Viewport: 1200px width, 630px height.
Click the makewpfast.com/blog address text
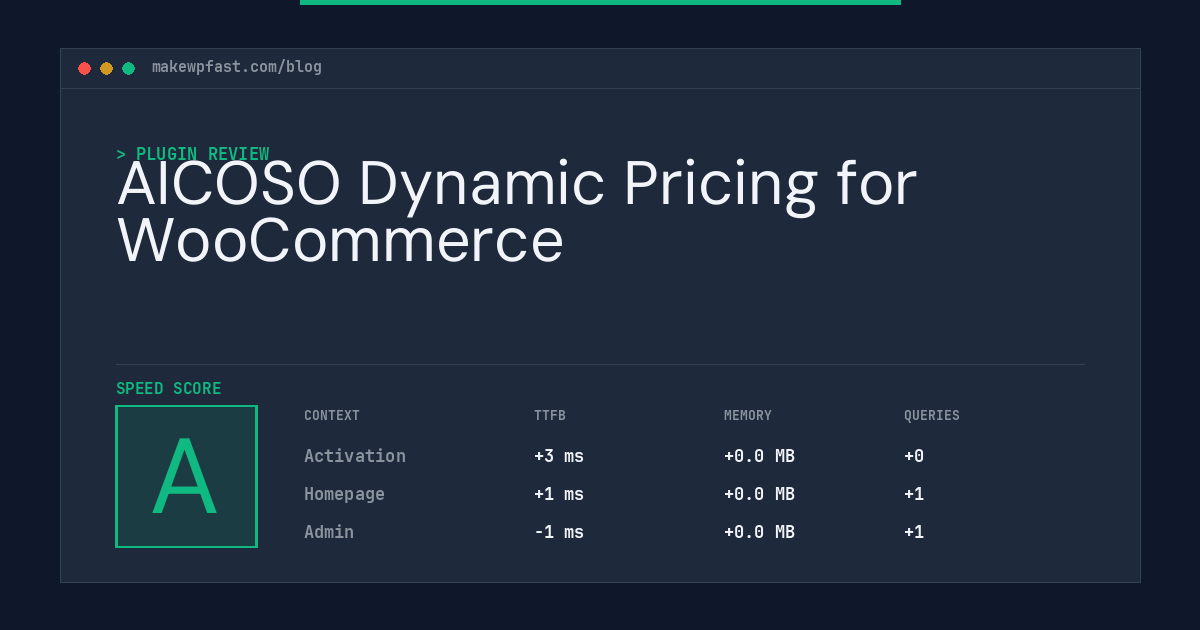pos(237,67)
